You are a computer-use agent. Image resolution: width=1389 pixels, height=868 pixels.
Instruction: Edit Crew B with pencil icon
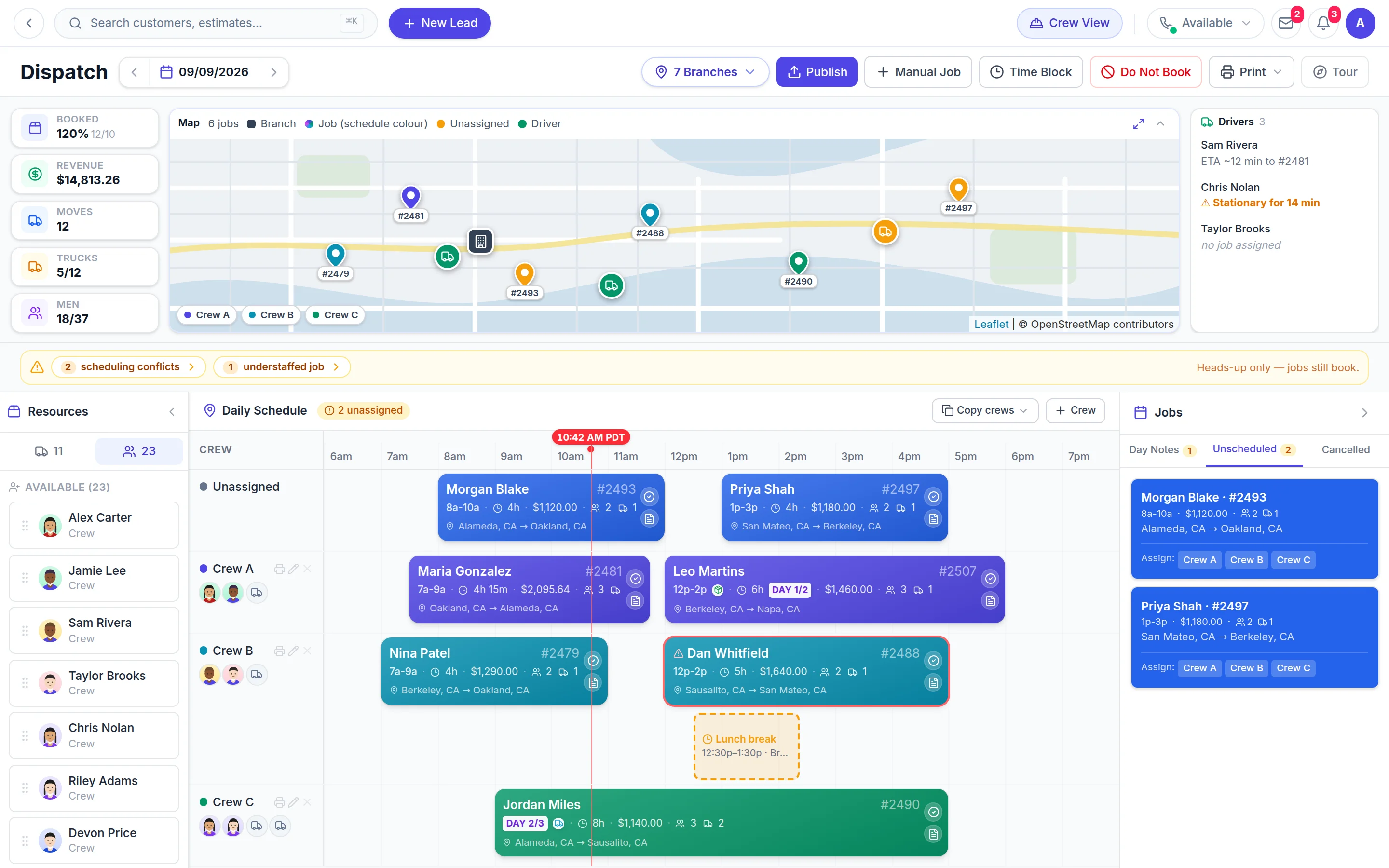(x=293, y=651)
